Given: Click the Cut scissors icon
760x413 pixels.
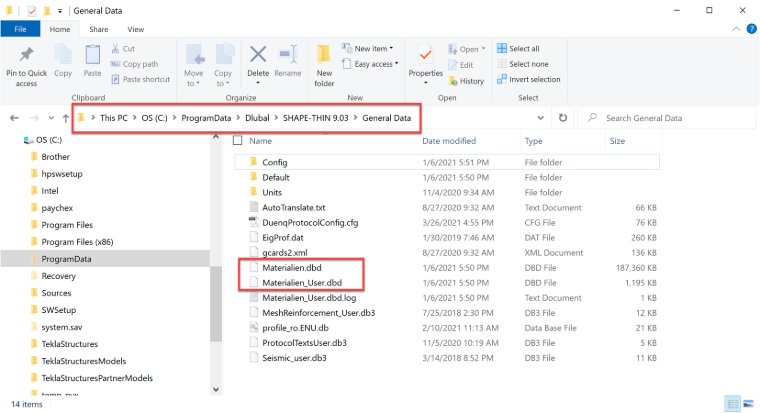Looking at the screenshot, I should click(115, 48).
